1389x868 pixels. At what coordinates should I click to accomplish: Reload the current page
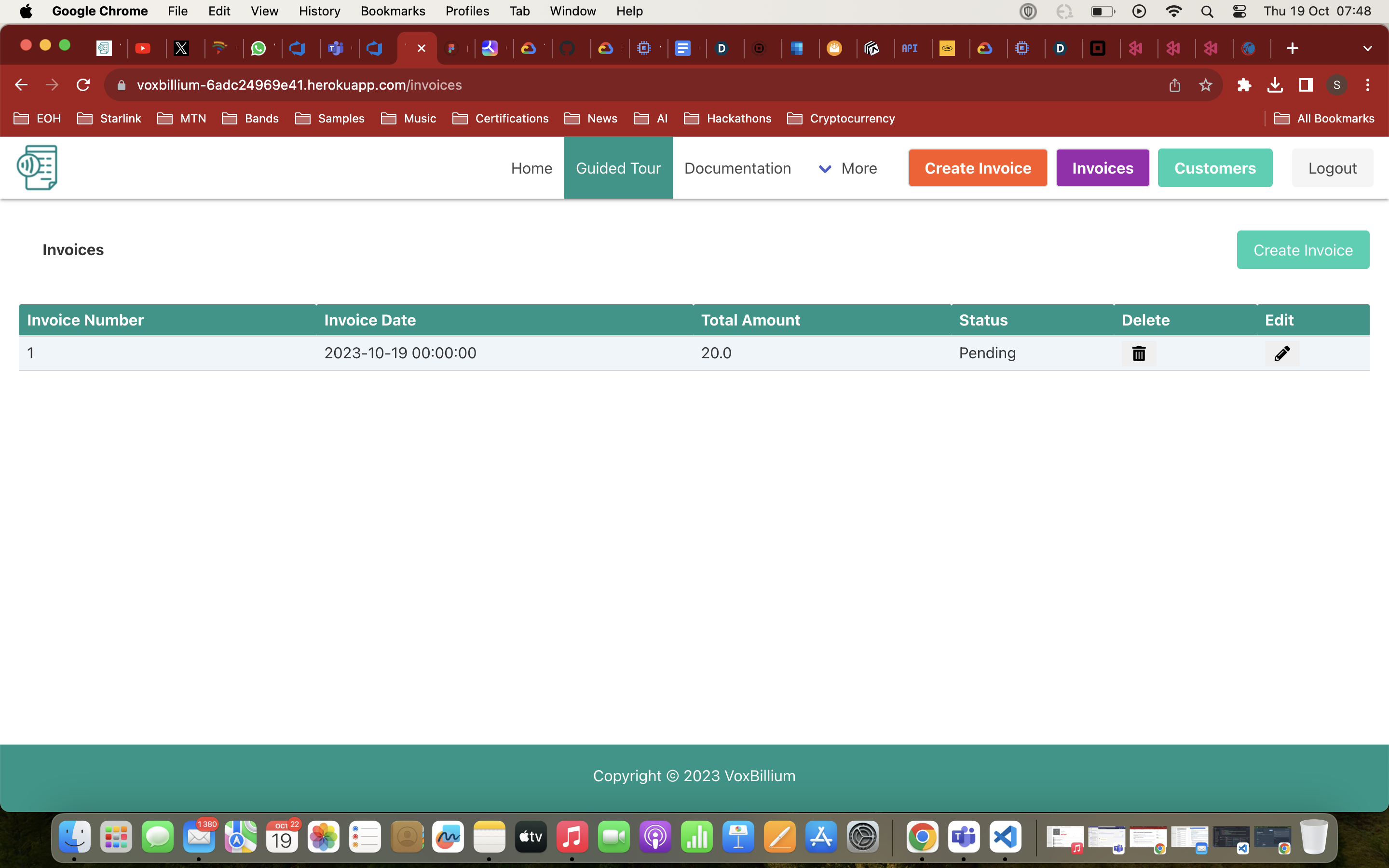coord(83,85)
